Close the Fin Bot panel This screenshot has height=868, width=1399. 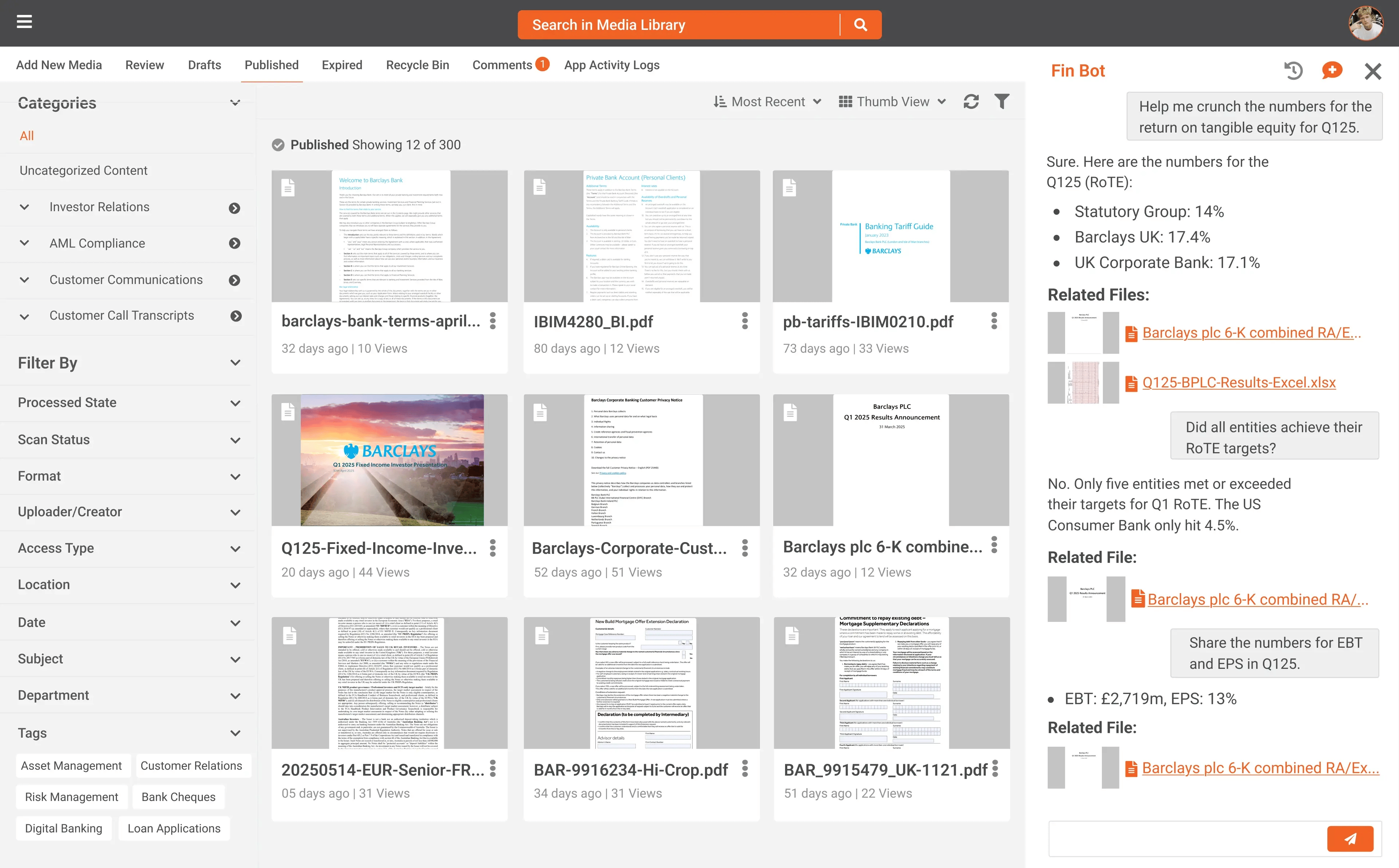click(x=1372, y=71)
